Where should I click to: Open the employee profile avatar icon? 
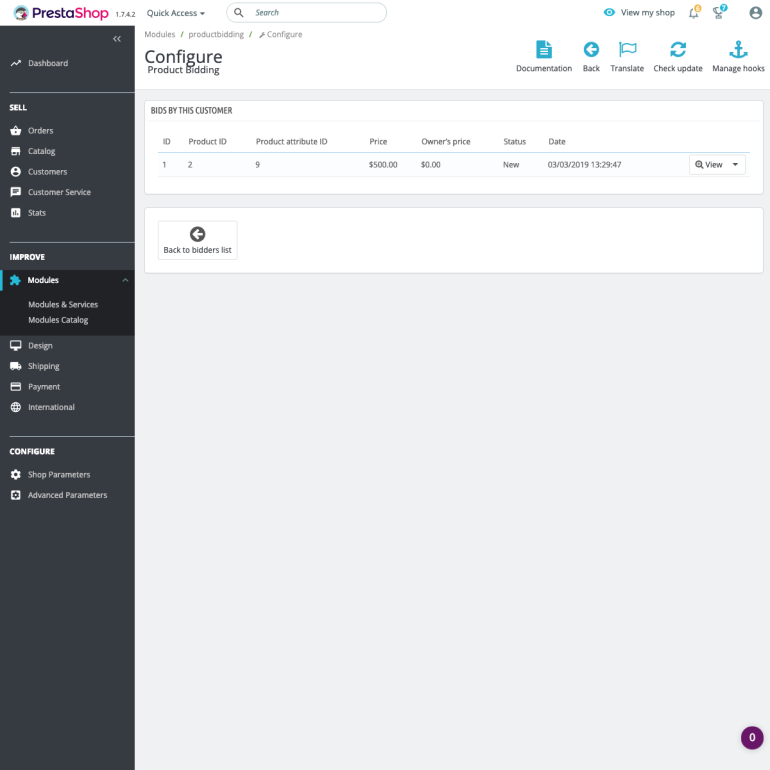pyautogui.click(x=755, y=13)
